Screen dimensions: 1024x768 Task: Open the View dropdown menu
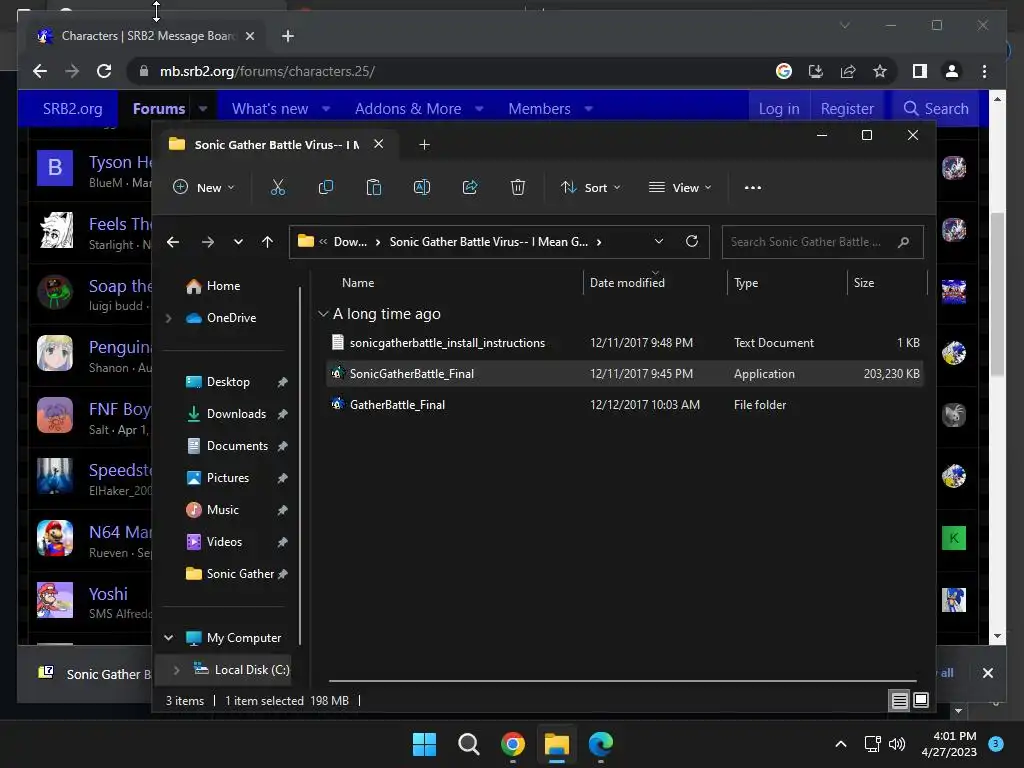[680, 187]
